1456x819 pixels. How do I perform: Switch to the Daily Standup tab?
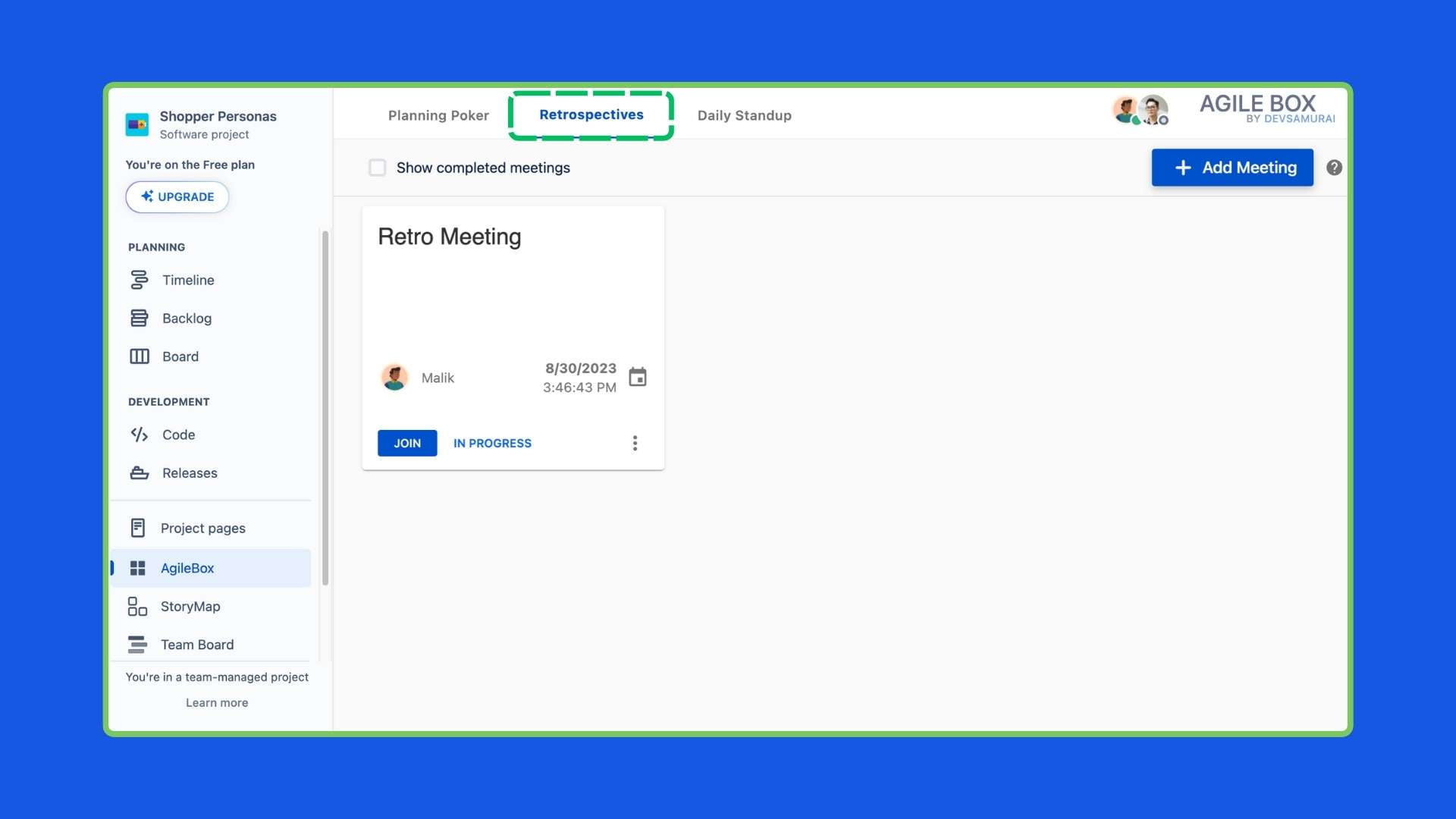tap(744, 115)
